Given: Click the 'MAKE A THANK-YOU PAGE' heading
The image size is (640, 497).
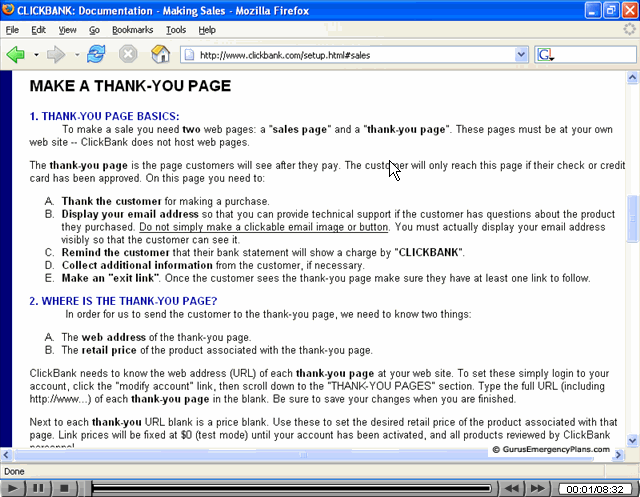Looking at the screenshot, I should tap(130, 86).
